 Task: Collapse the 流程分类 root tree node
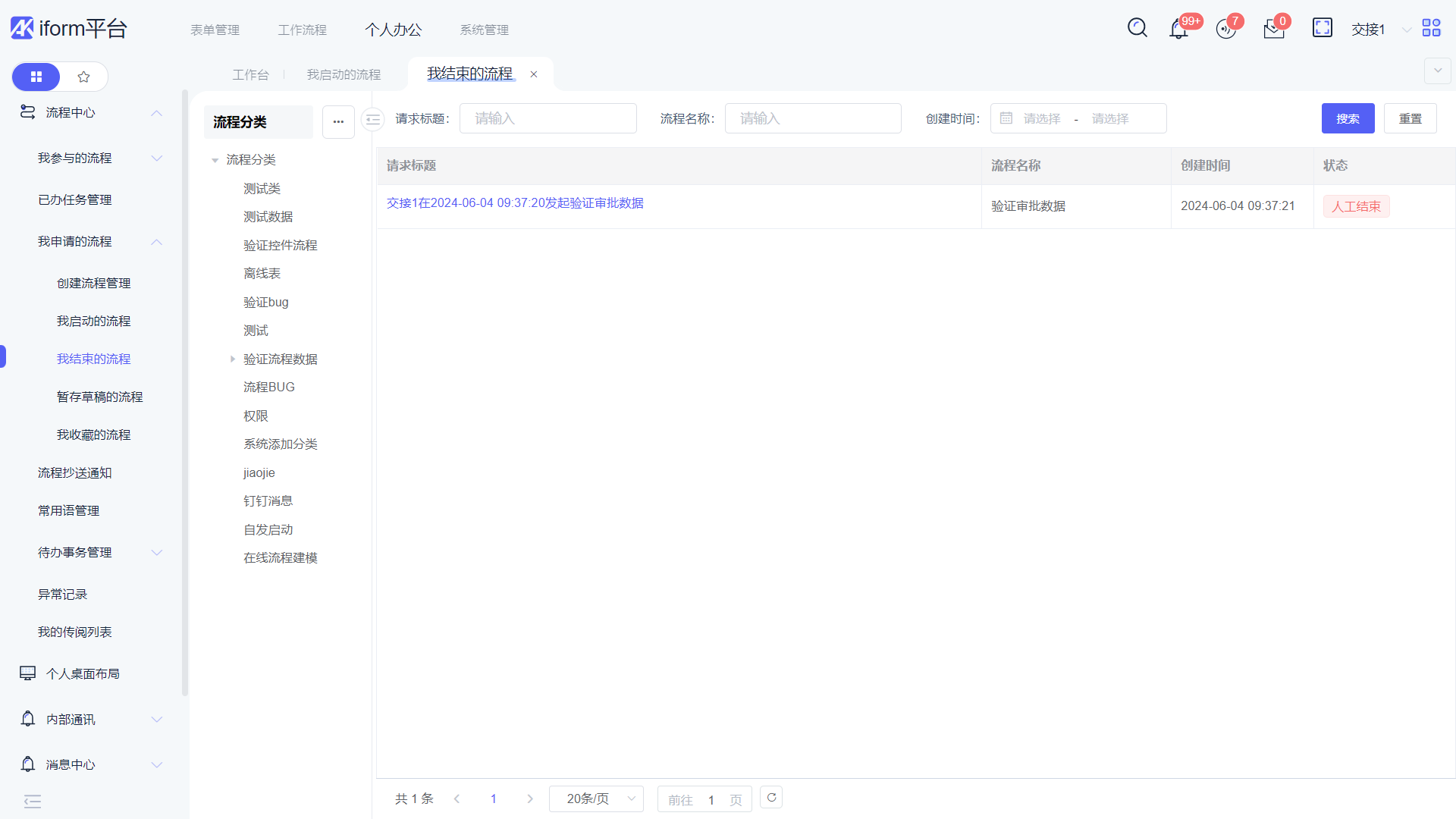pyautogui.click(x=215, y=160)
